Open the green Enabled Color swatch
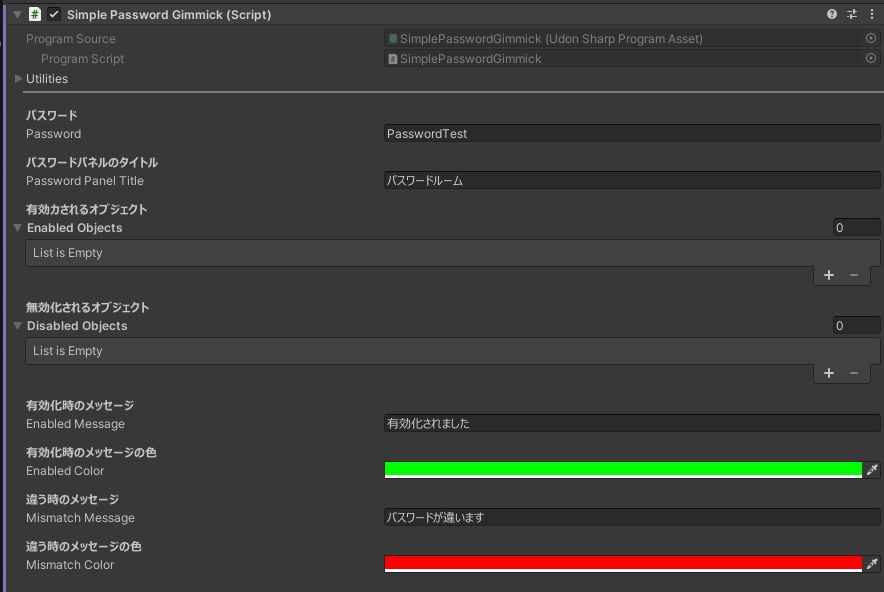This screenshot has height=592, width=884. 623,470
